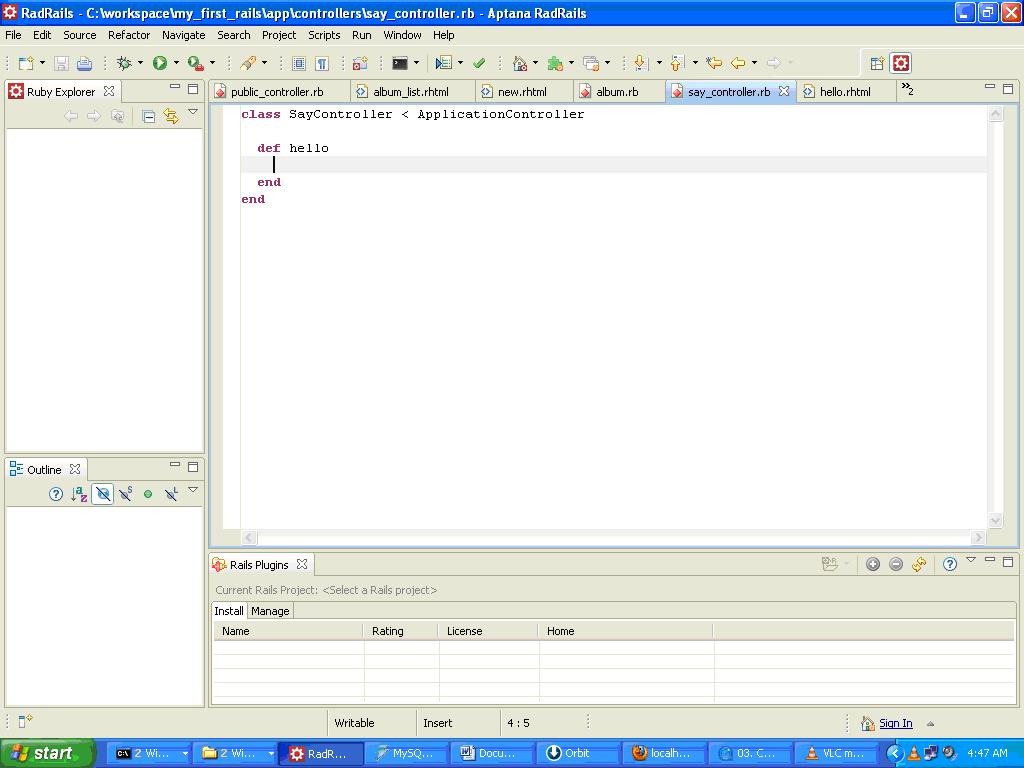The height and width of the screenshot is (768, 1024).
Task: Toggle alphabetical sort in the Outline panel
Action: pyautogui.click(x=78, y=493)
